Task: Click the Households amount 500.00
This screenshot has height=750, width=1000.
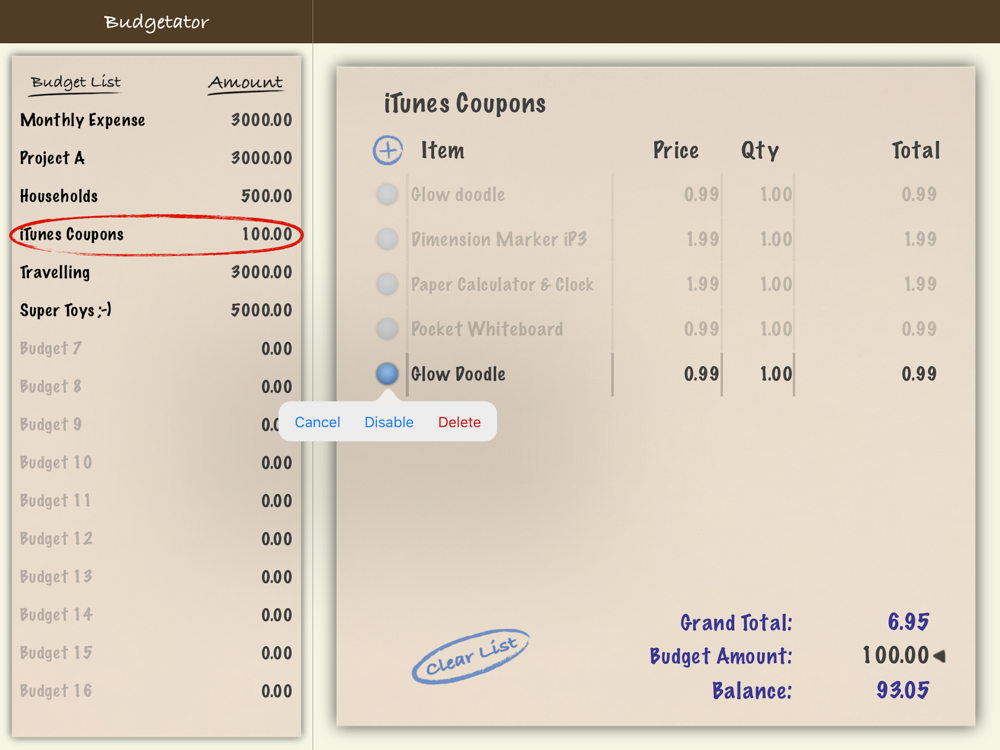Action: pos(267,196)
